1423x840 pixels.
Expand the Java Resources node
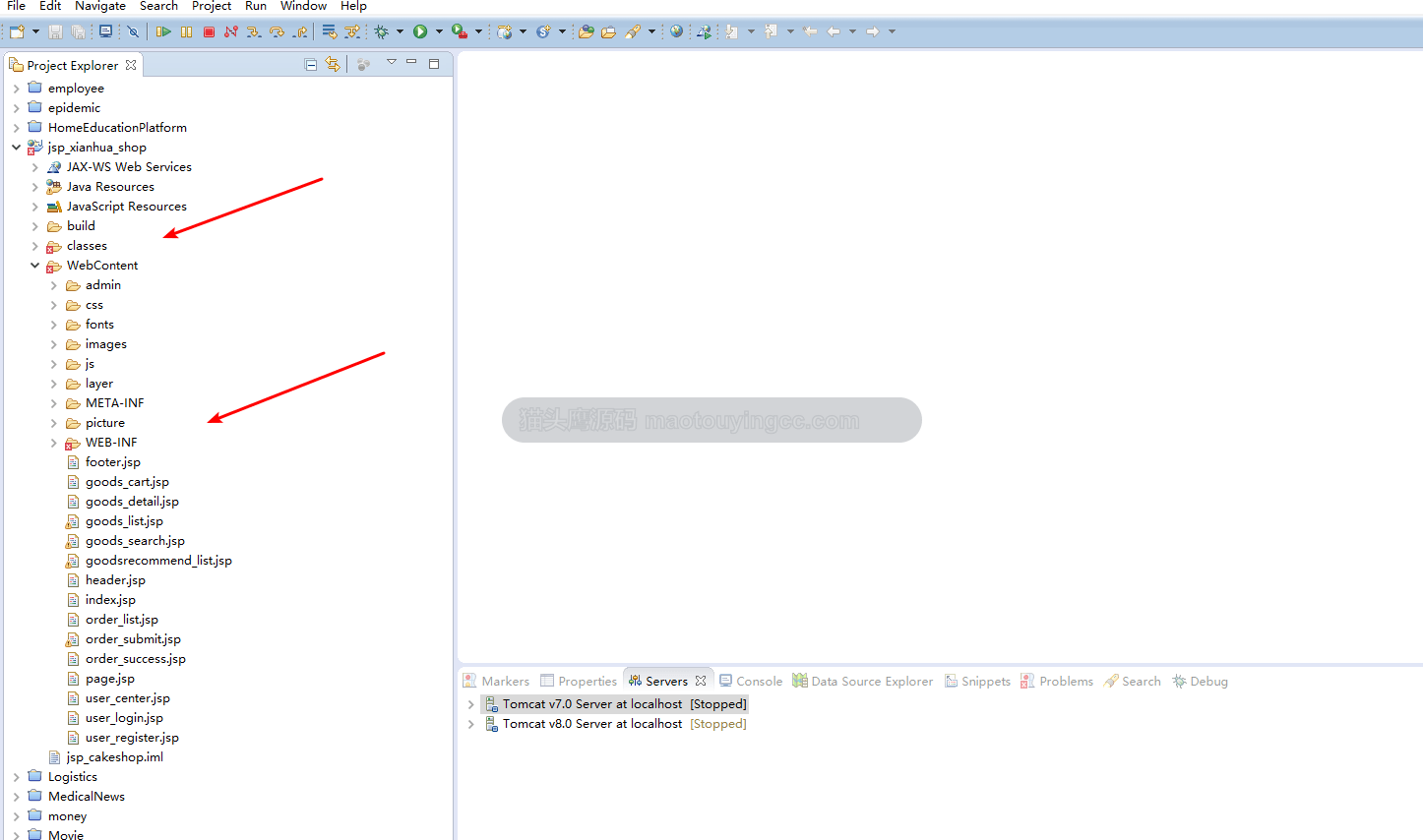coord(35,187)
